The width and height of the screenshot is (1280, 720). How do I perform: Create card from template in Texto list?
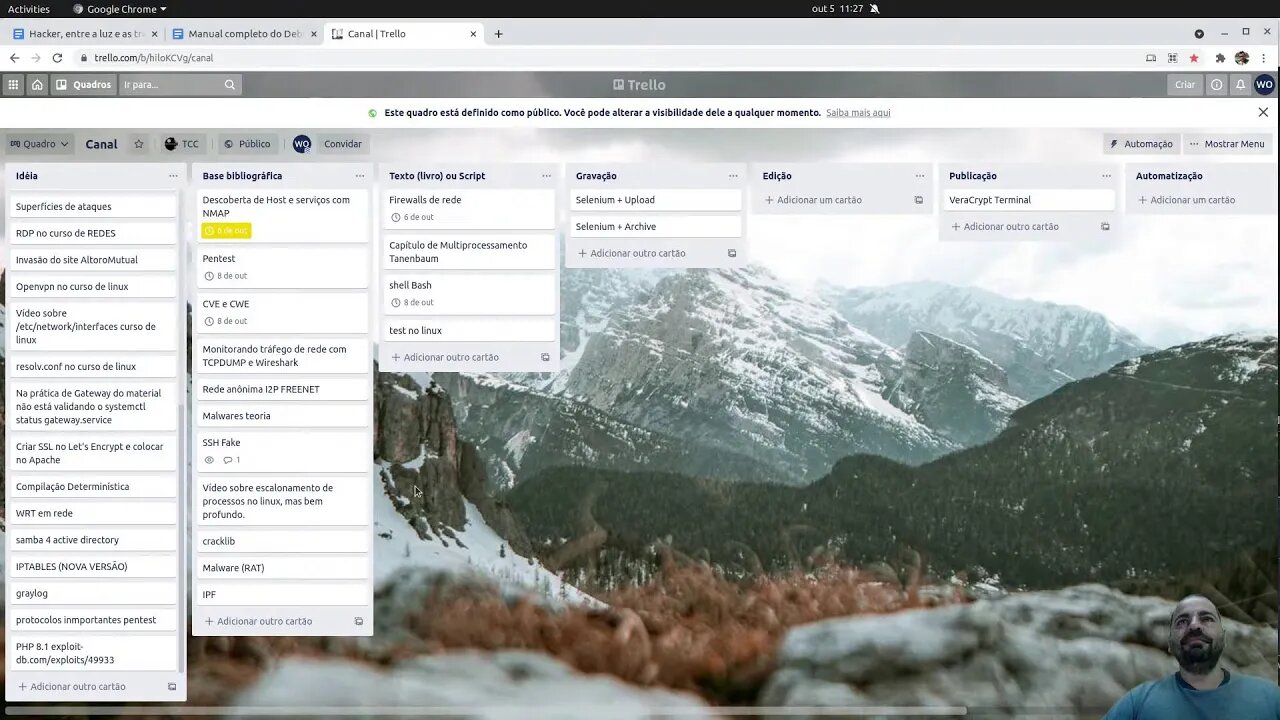click(545, 357)
